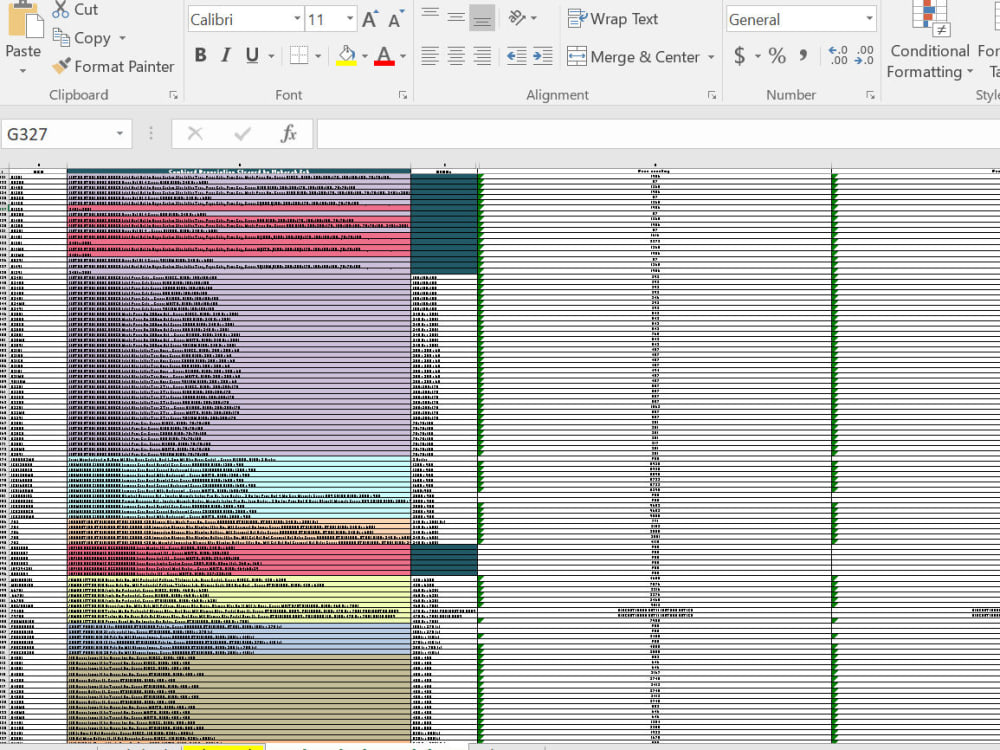Open the Font settings dialog launcher
The width and height of the screenshot is (1000, 750).
[403, 95]
